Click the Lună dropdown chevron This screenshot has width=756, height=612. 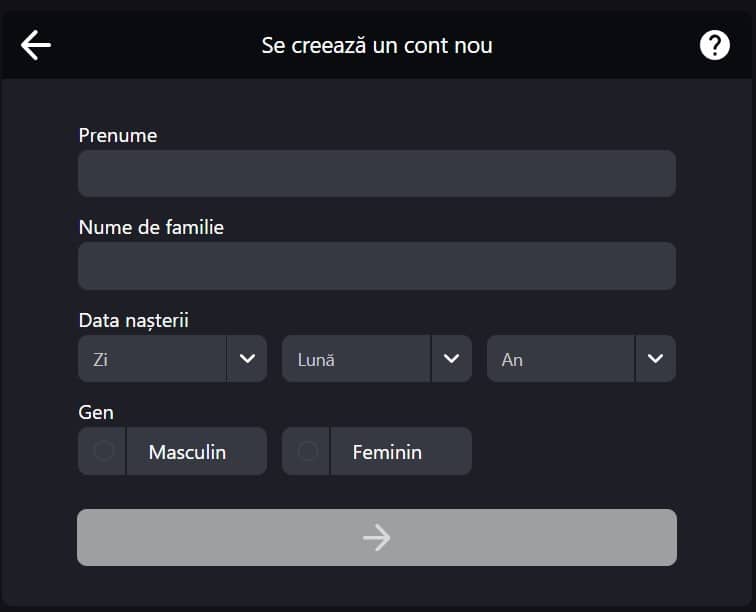pos(451,359)
